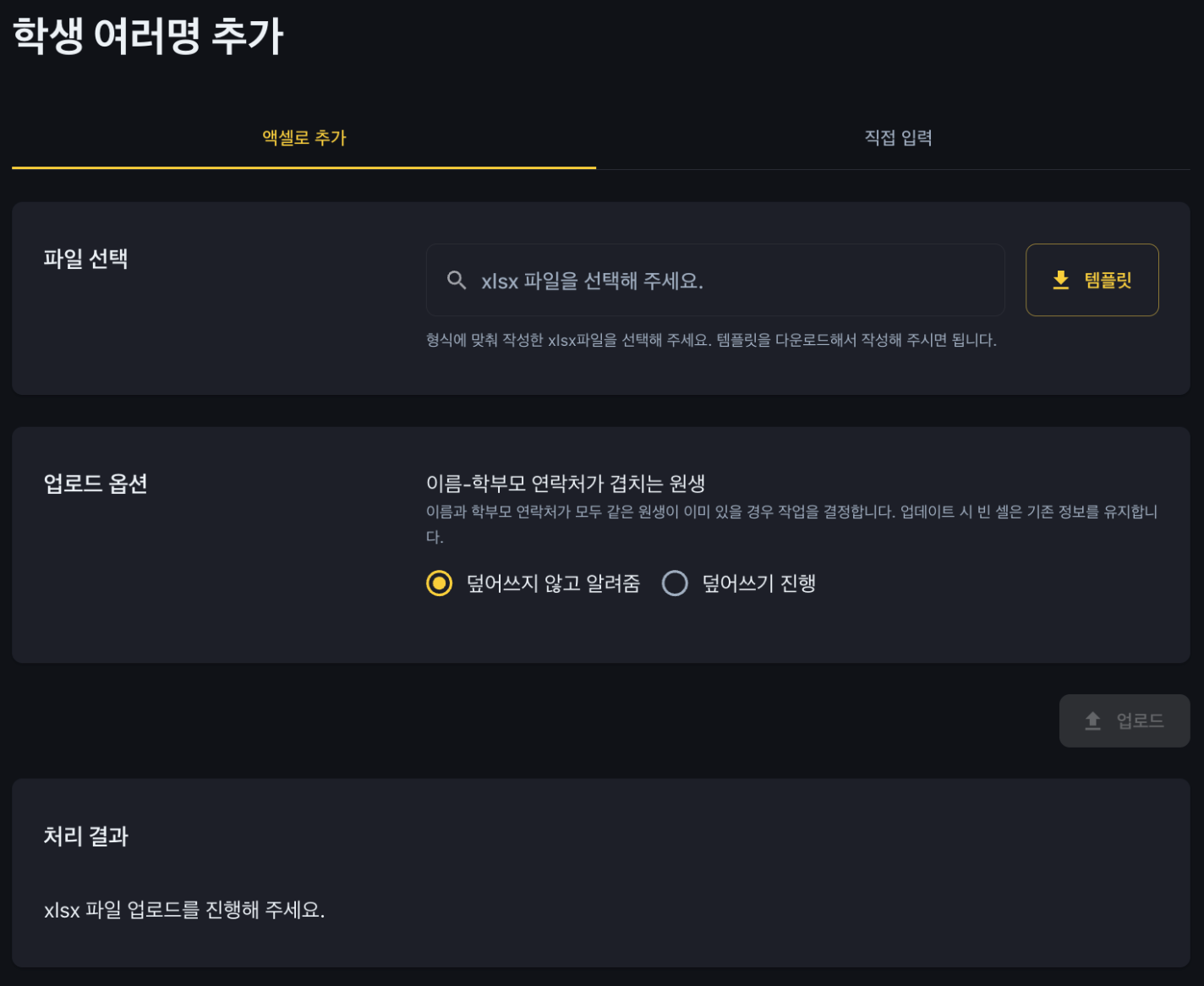Download the 템플릿 file
This screenshot has width=1204, height=986.
(1092, 280)
